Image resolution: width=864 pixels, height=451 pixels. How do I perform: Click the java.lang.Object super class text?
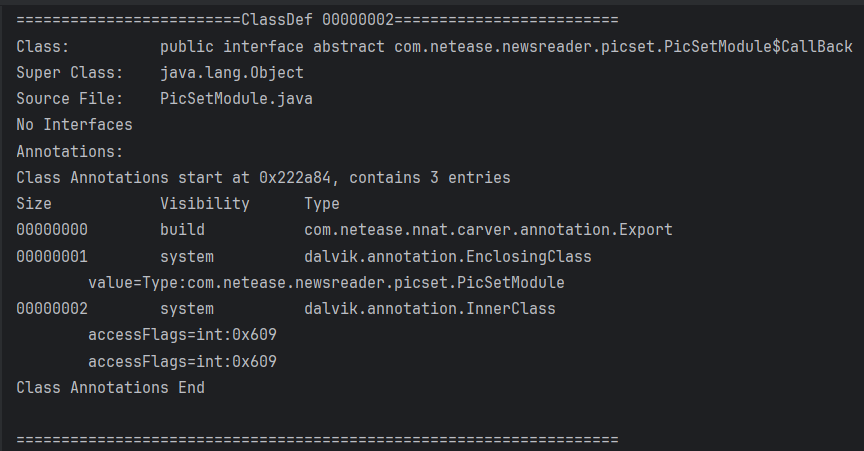(232, 73)
